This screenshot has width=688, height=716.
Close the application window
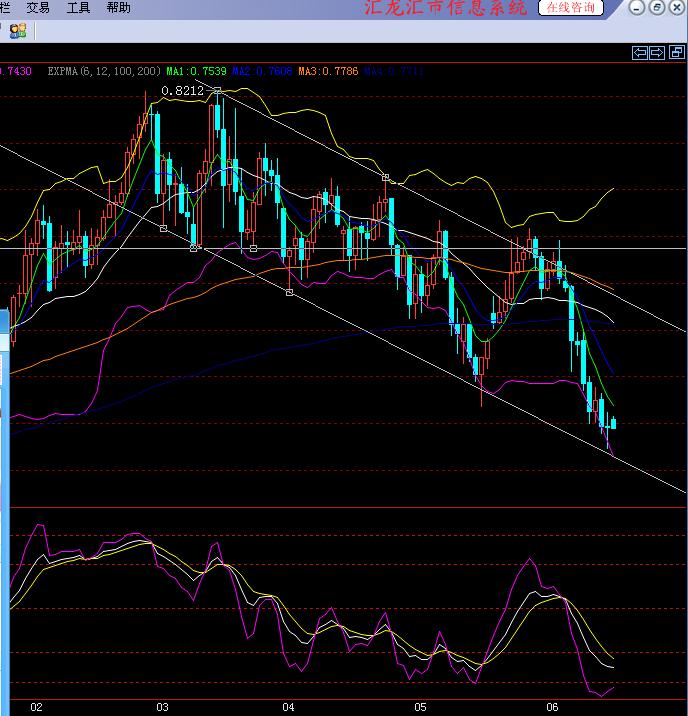(x=677, y=7)
